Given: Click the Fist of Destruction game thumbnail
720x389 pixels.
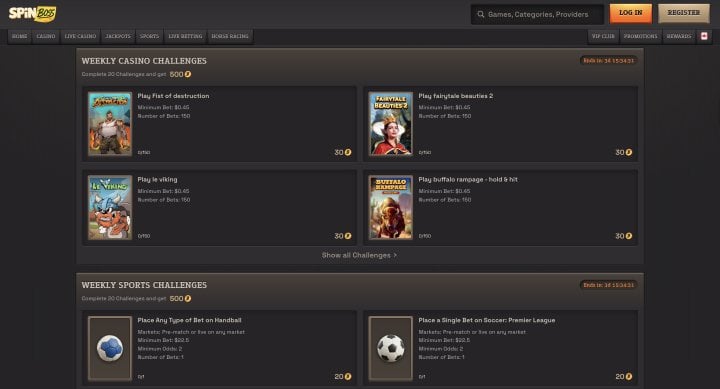Looking at the screenshot, I should point(110,124).
